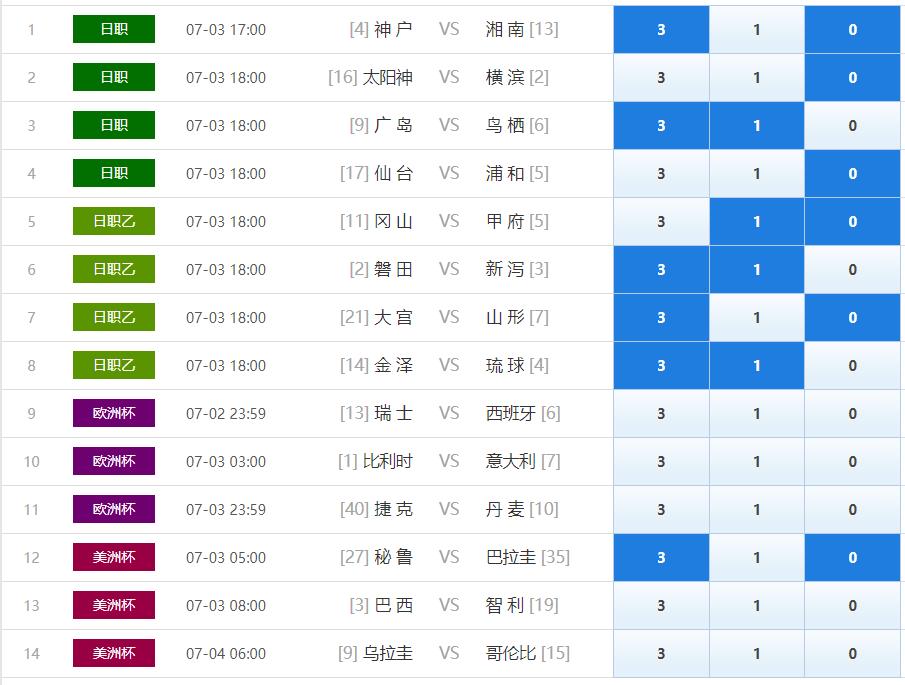Pick option 3 for 巴西 vs 智利
905x685 pixels.
point(661,606)
